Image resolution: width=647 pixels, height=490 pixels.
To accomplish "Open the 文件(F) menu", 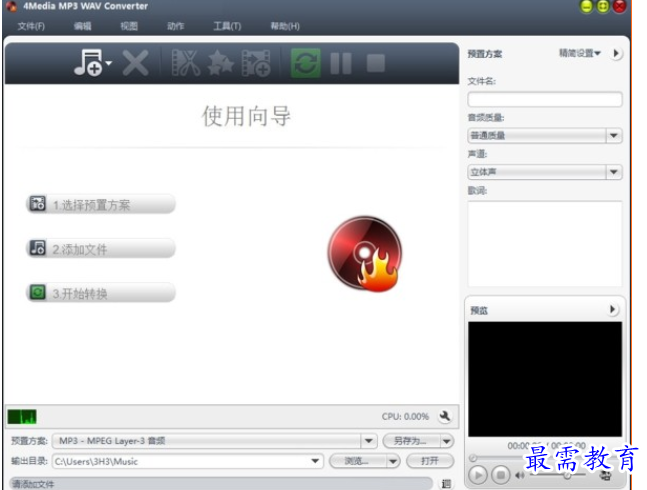I will (31, 26).
